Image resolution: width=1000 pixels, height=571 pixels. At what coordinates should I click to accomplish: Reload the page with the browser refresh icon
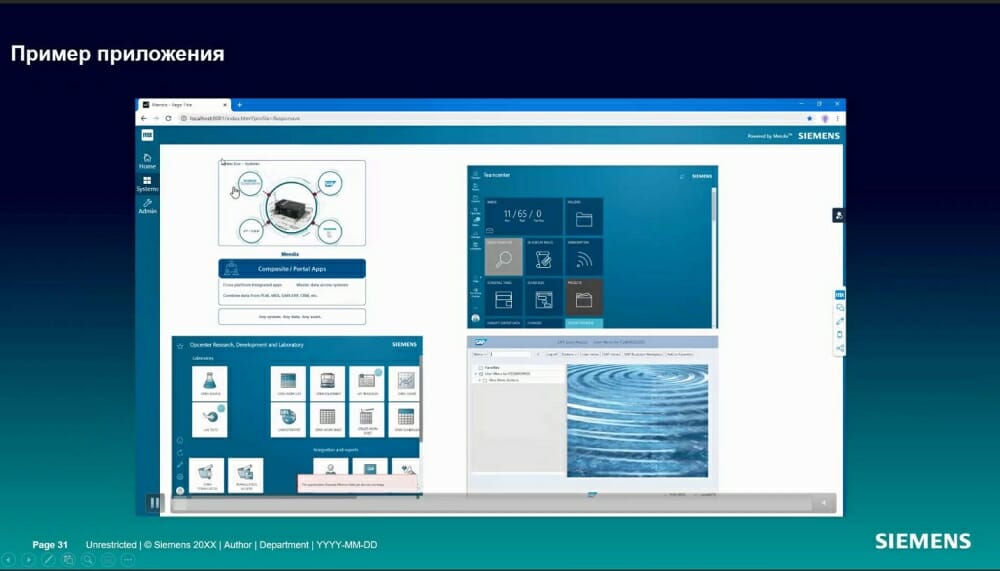click(168, 118)
